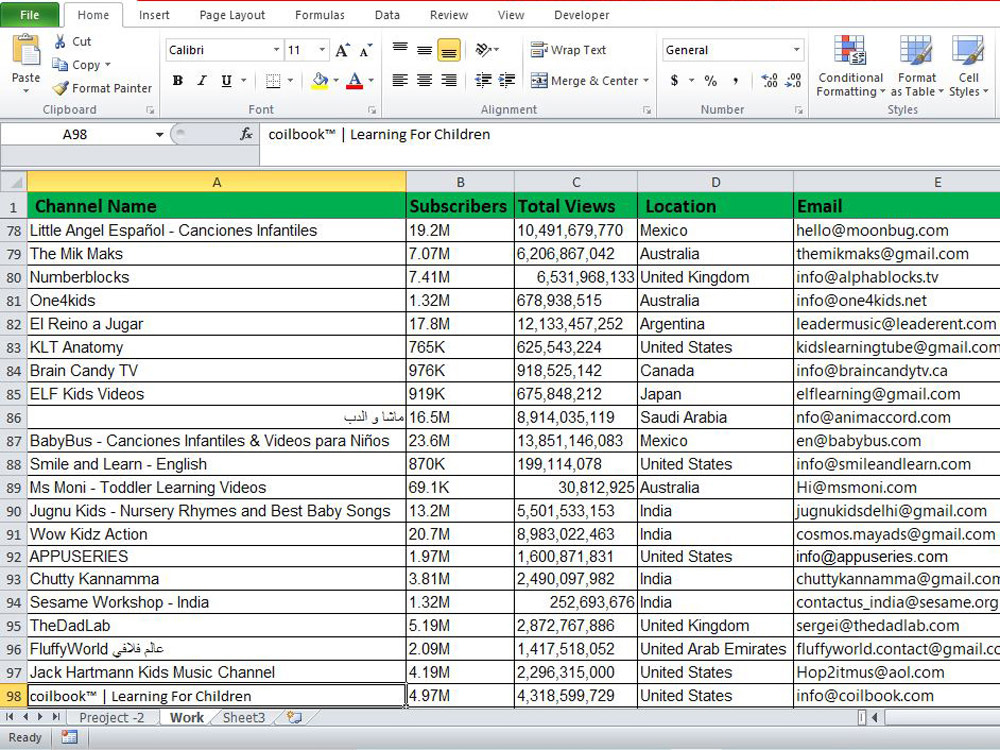The image size is (1000, 750).
Task: Click Decrease Decimal icon
Action: pyautogui.click(x=793, y=80)
